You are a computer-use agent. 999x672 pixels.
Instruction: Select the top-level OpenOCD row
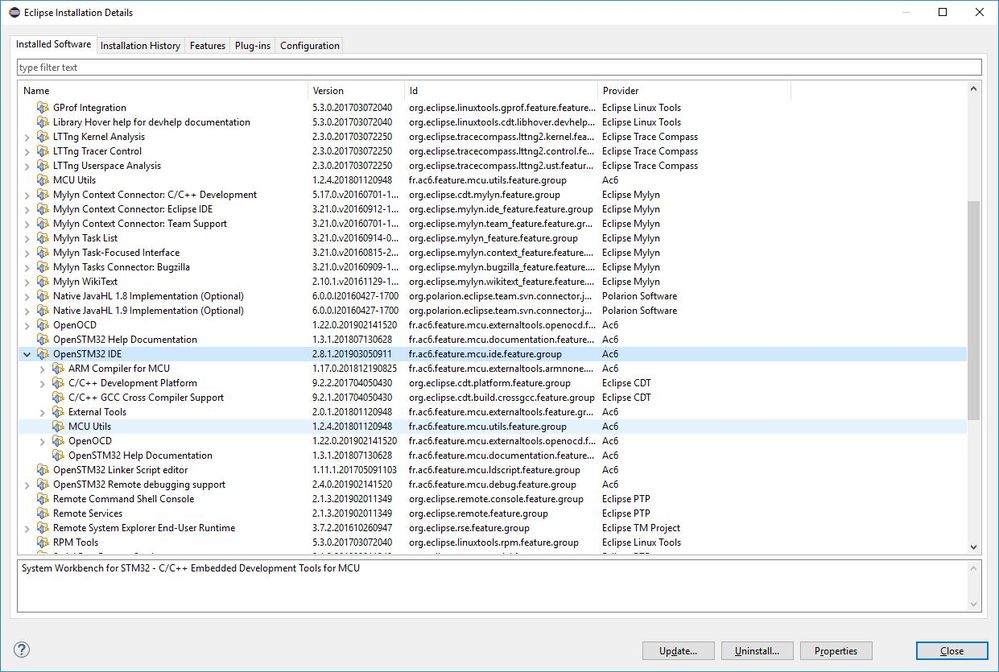tap(492, 325)
